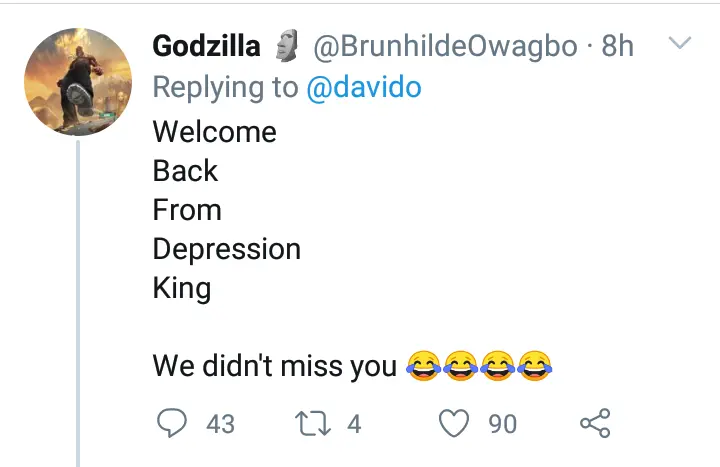Open the Godzilla display name profile
This screenshot has height=467, width=720.
206,46
